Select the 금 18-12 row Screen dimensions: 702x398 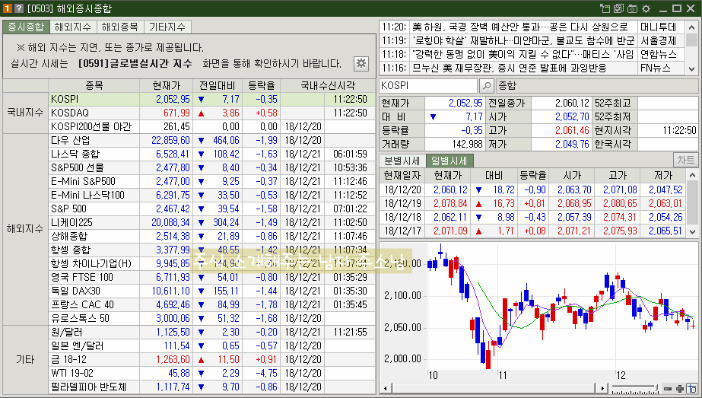coord(212,359)
